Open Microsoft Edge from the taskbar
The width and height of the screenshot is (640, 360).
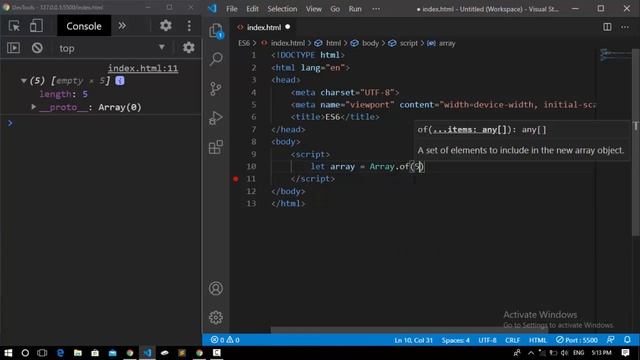point(60,353)
